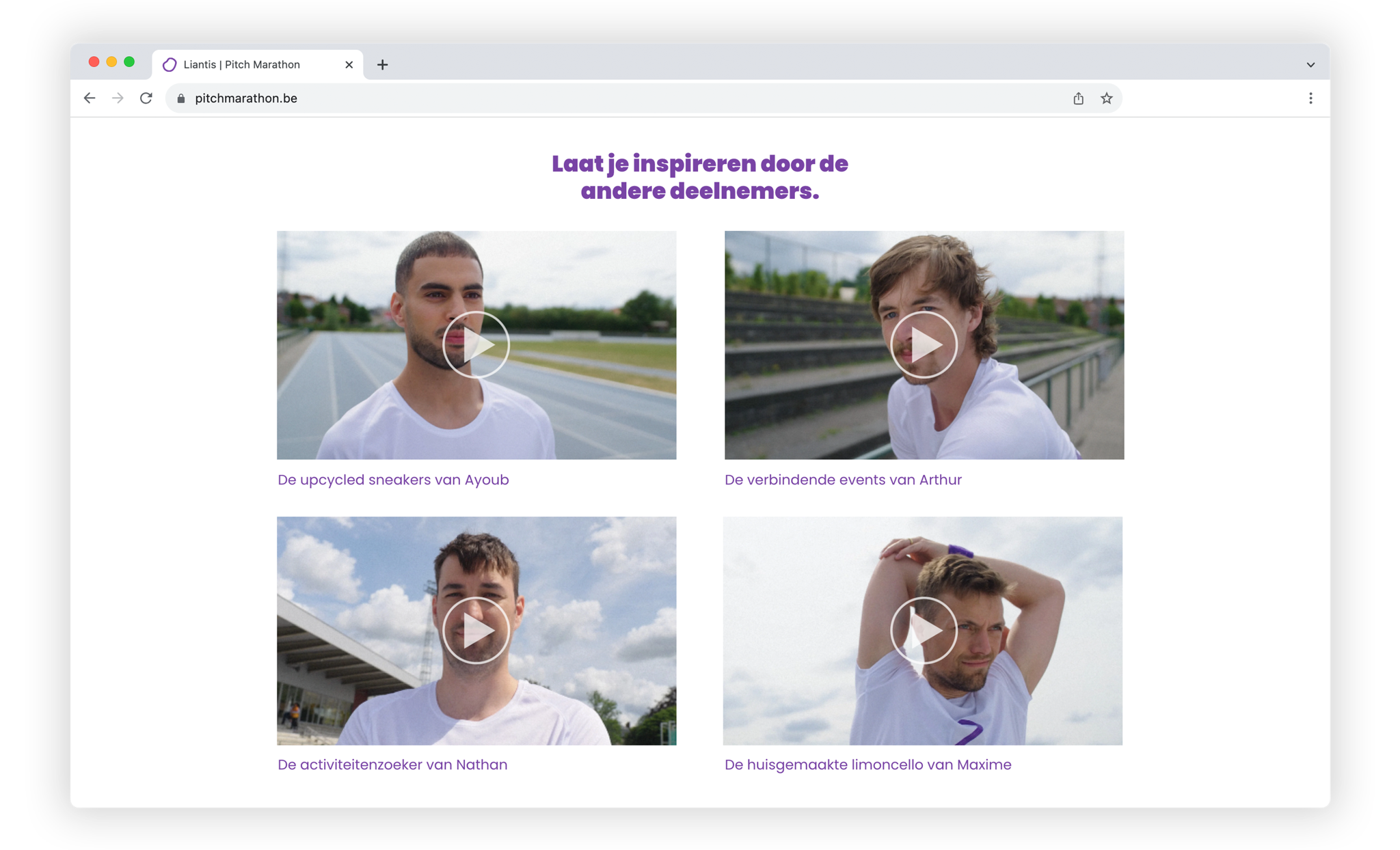Play Arthur's verbindende events video

pos(924,344)
